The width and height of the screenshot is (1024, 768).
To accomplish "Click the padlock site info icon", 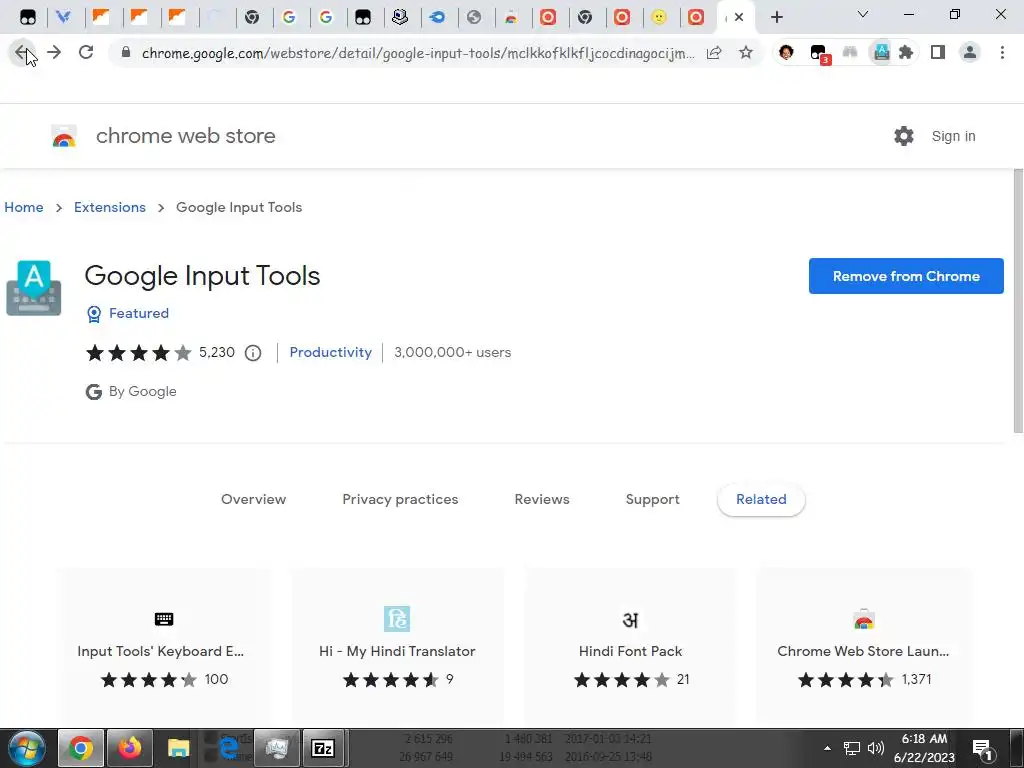I will (x=126, y=53).
